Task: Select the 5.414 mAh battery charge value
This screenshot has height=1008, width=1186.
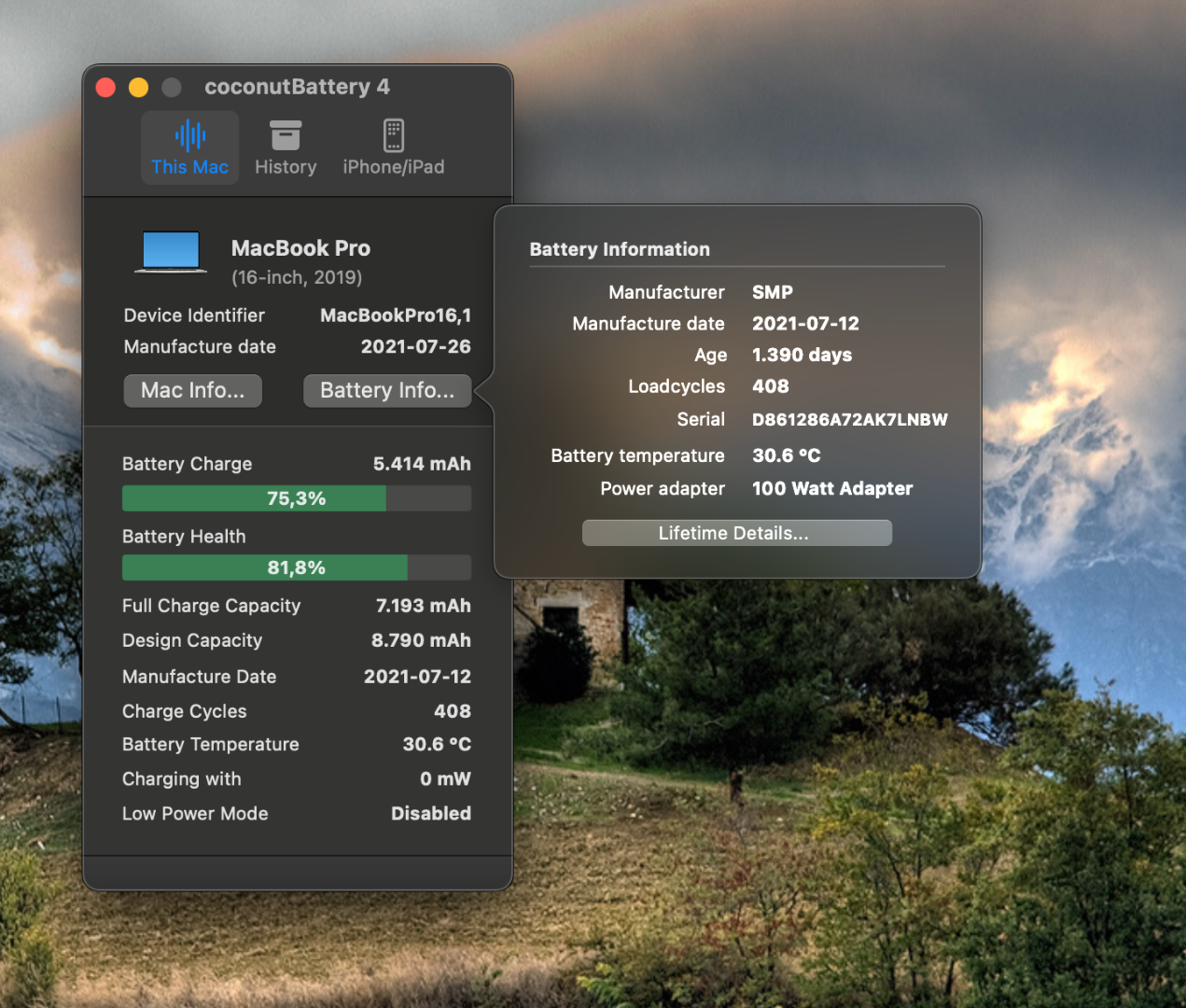Action: click(x=422, y=464)
